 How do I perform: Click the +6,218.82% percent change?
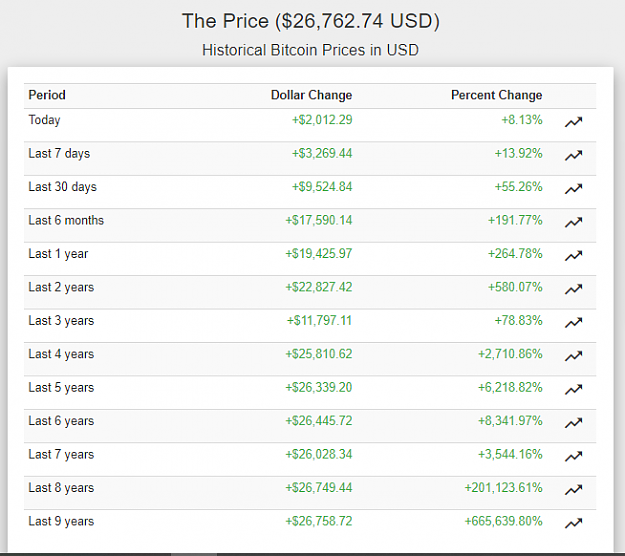[x=511, y=388]
